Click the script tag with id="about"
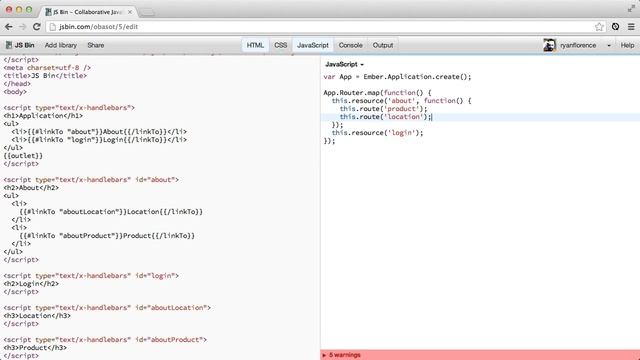The width and height of the screenshot is (640, 360). pyautogui.click(x=91, y=180)
